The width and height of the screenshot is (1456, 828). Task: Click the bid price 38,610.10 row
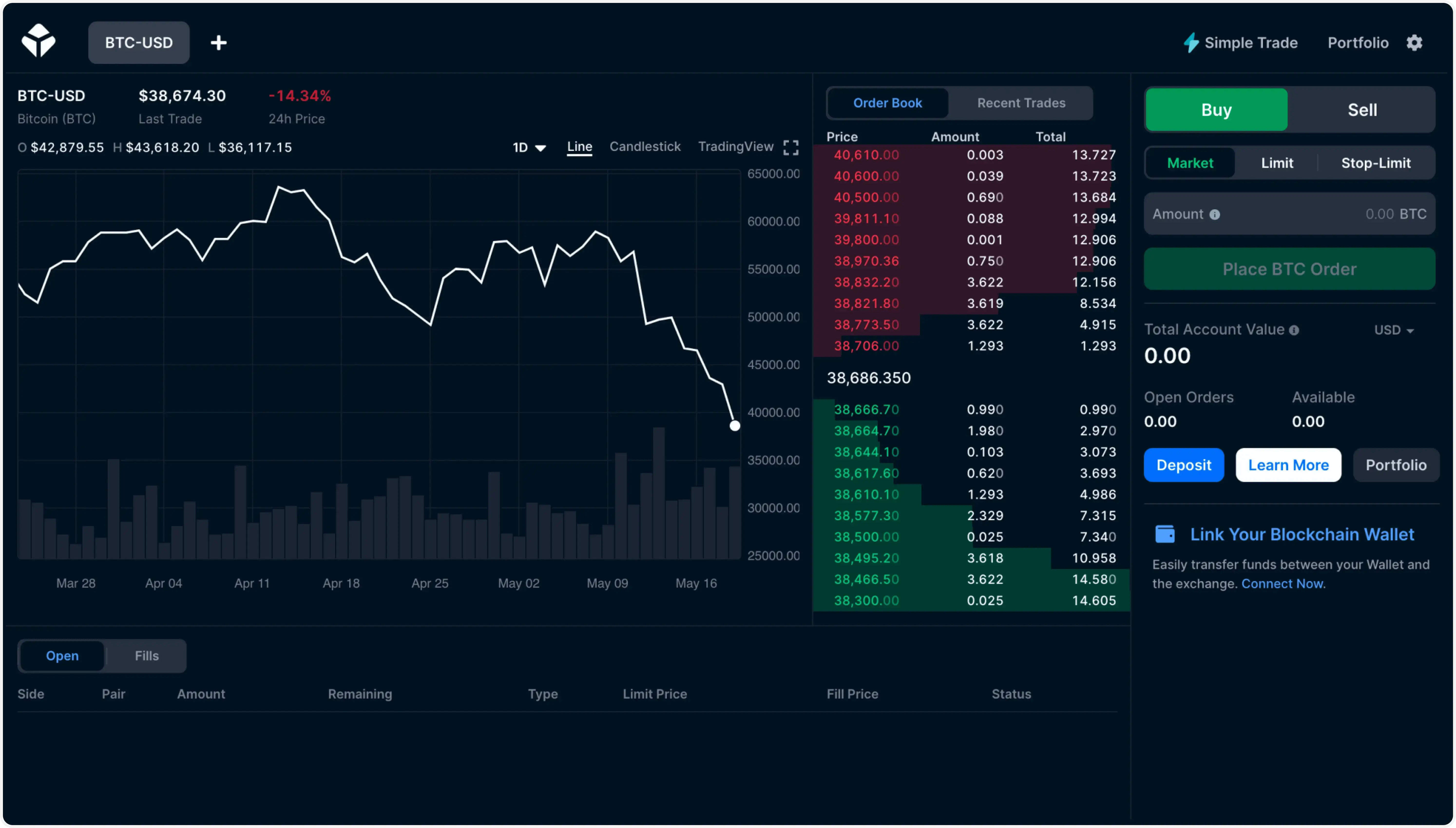click(971, 495)
